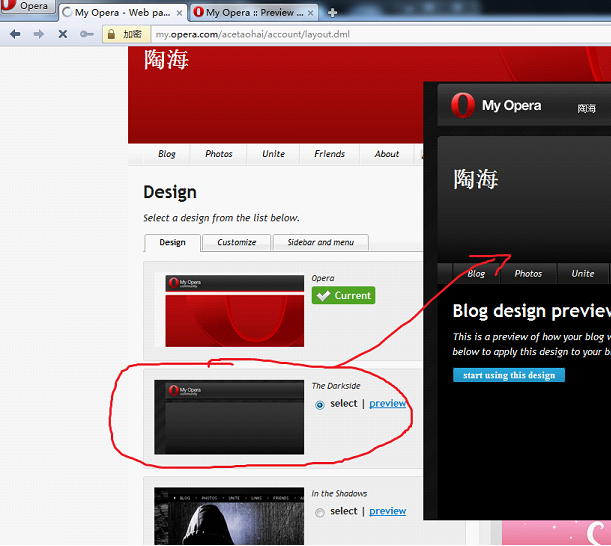Click the address bar URL field

coord(382,34)
